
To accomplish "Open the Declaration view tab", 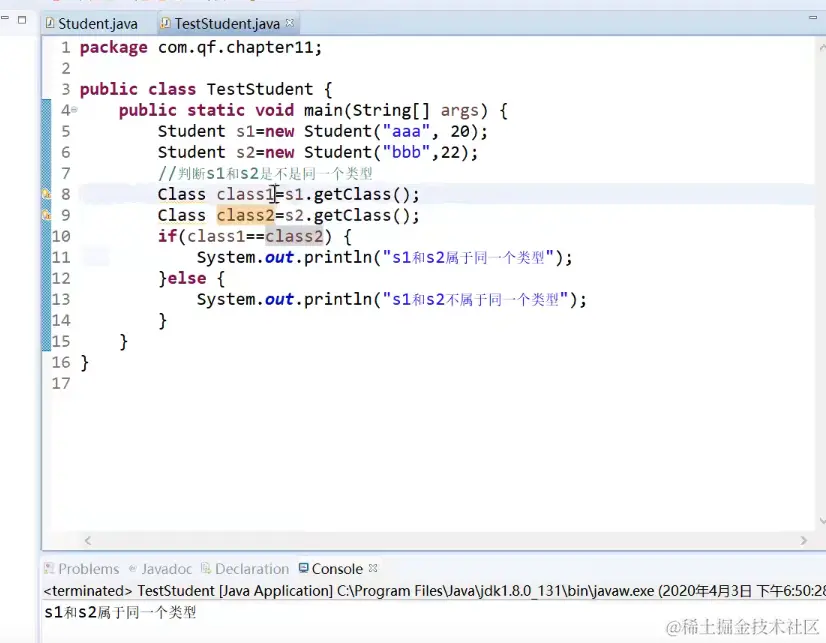I will pos(245,569).
